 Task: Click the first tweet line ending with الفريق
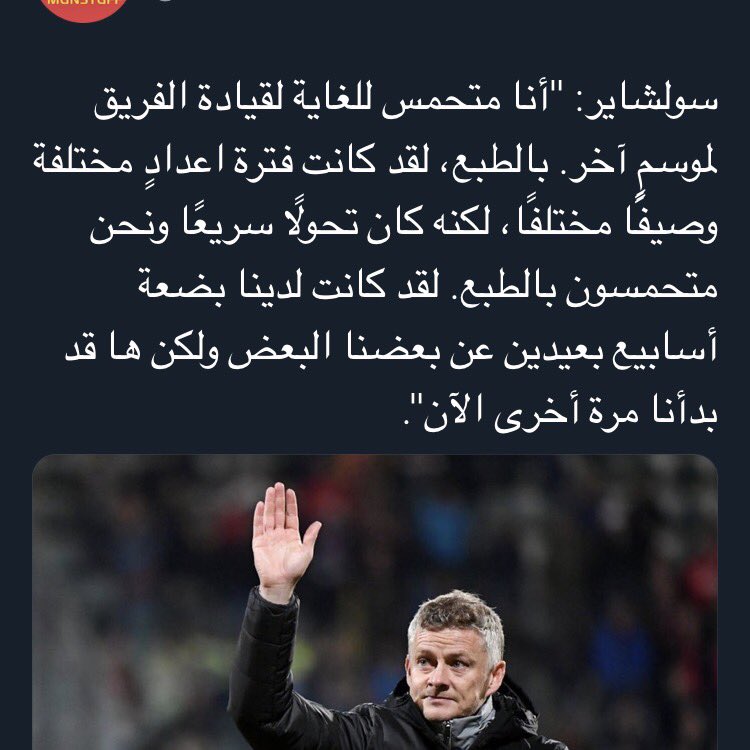406,100
